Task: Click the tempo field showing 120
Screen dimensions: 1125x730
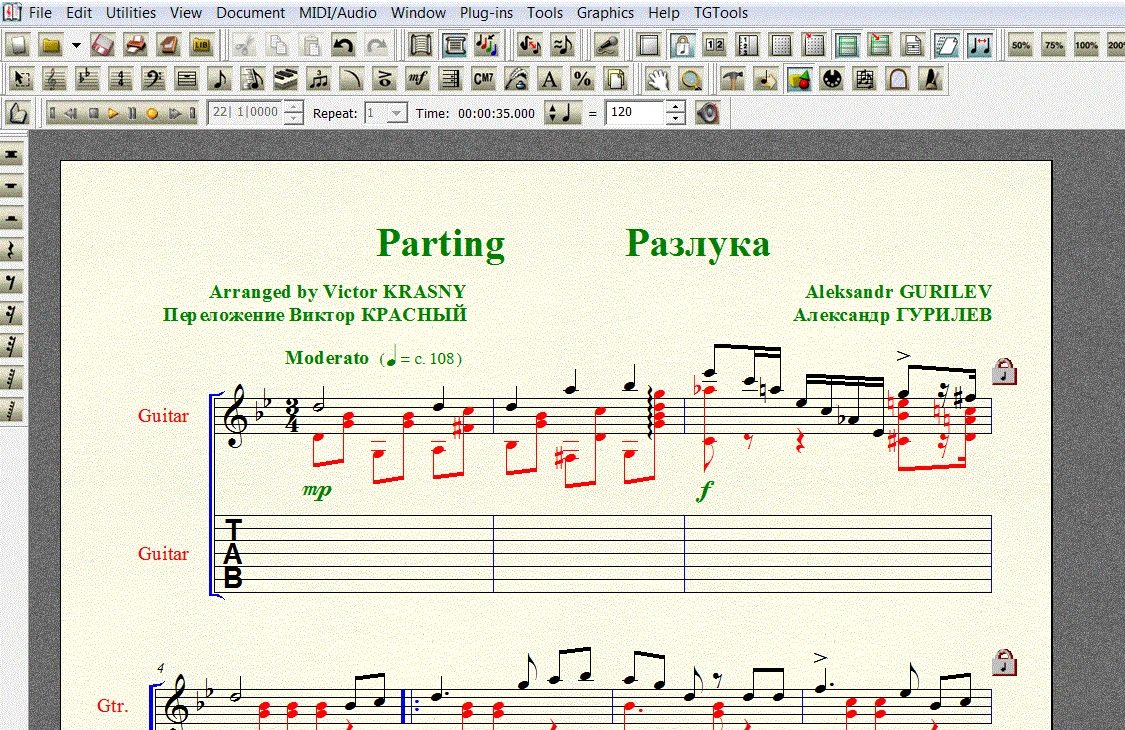Action: point(635,113)
